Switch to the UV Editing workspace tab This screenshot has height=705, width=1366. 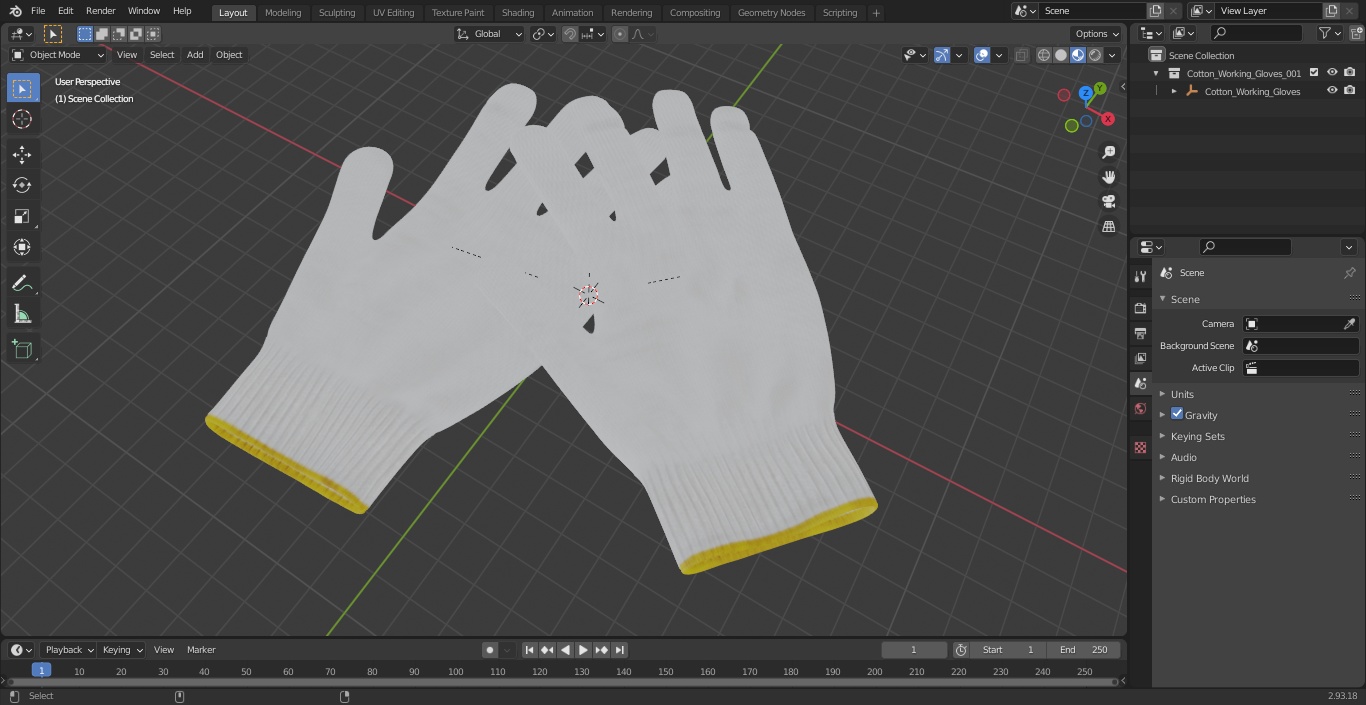click(x=393, y=12)
